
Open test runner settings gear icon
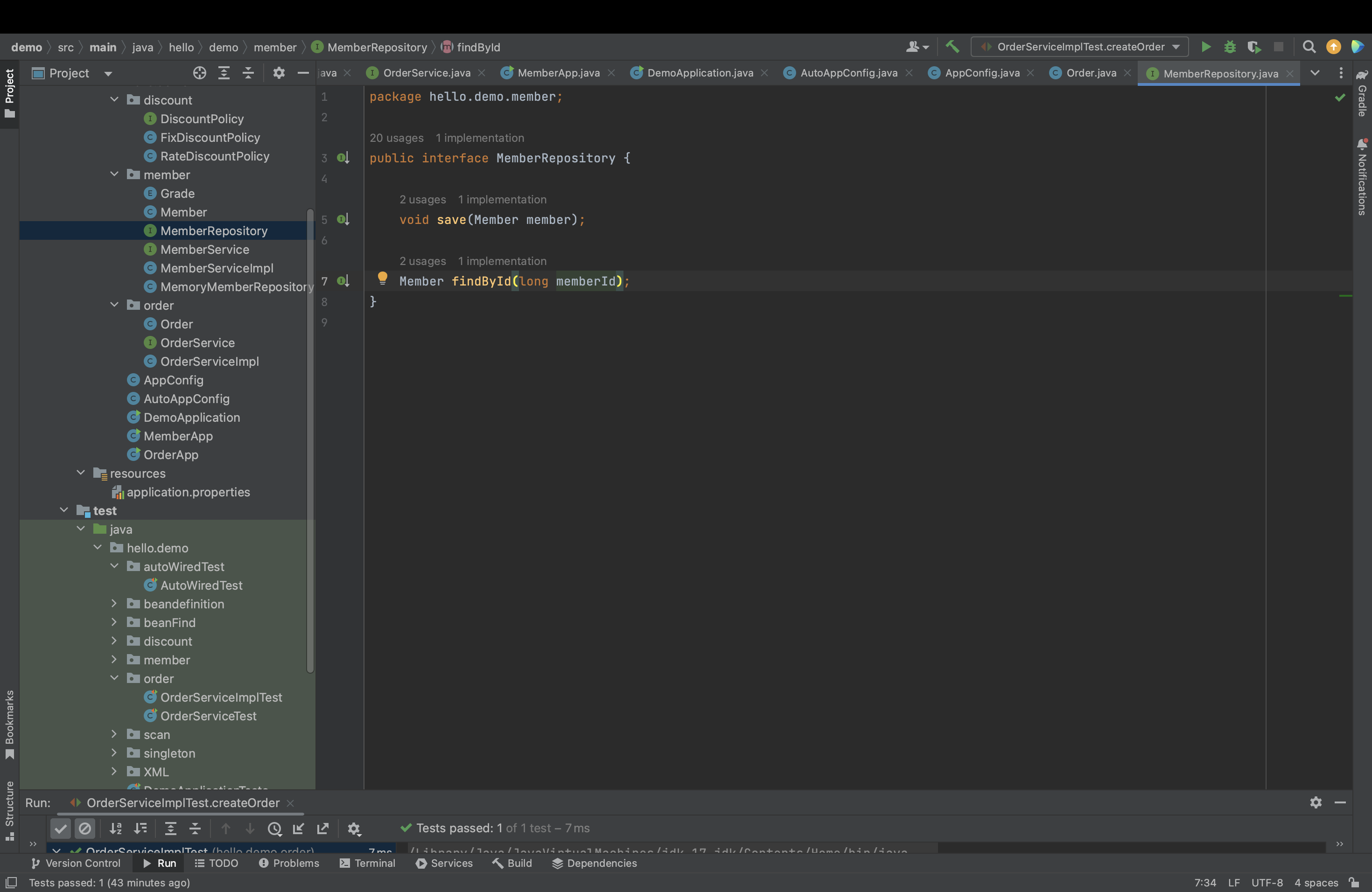pyautogui.click(x=354, y=829)
